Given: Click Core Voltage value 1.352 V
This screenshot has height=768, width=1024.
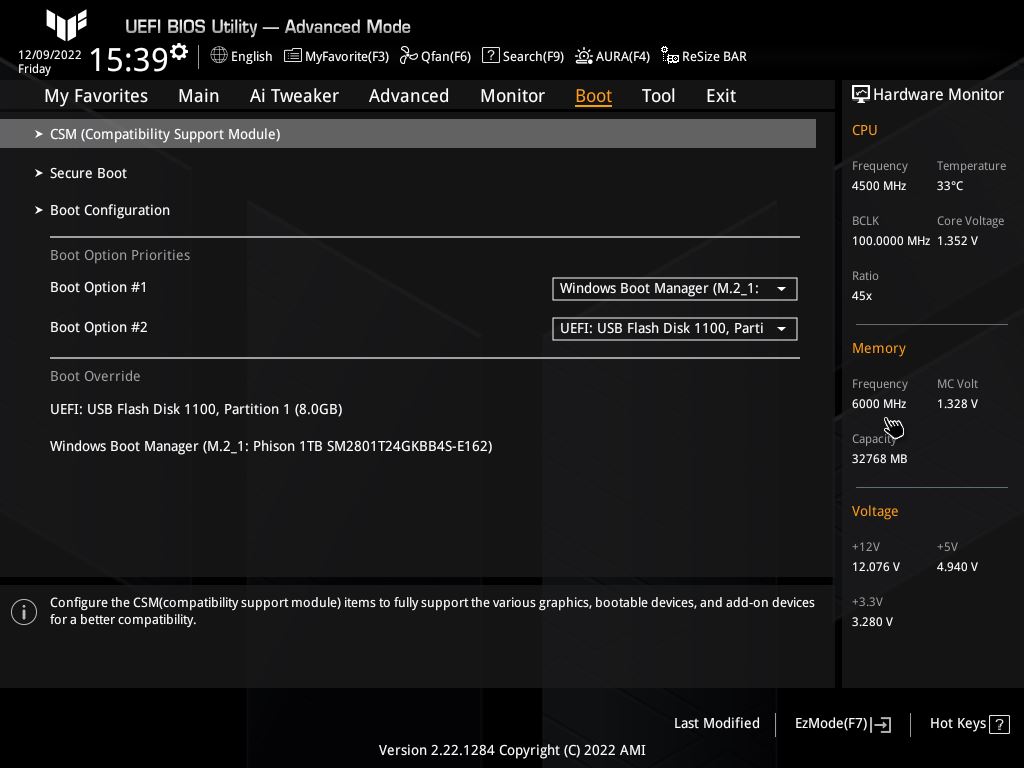Looking at the screenshot, I should (x=957, y=240).
